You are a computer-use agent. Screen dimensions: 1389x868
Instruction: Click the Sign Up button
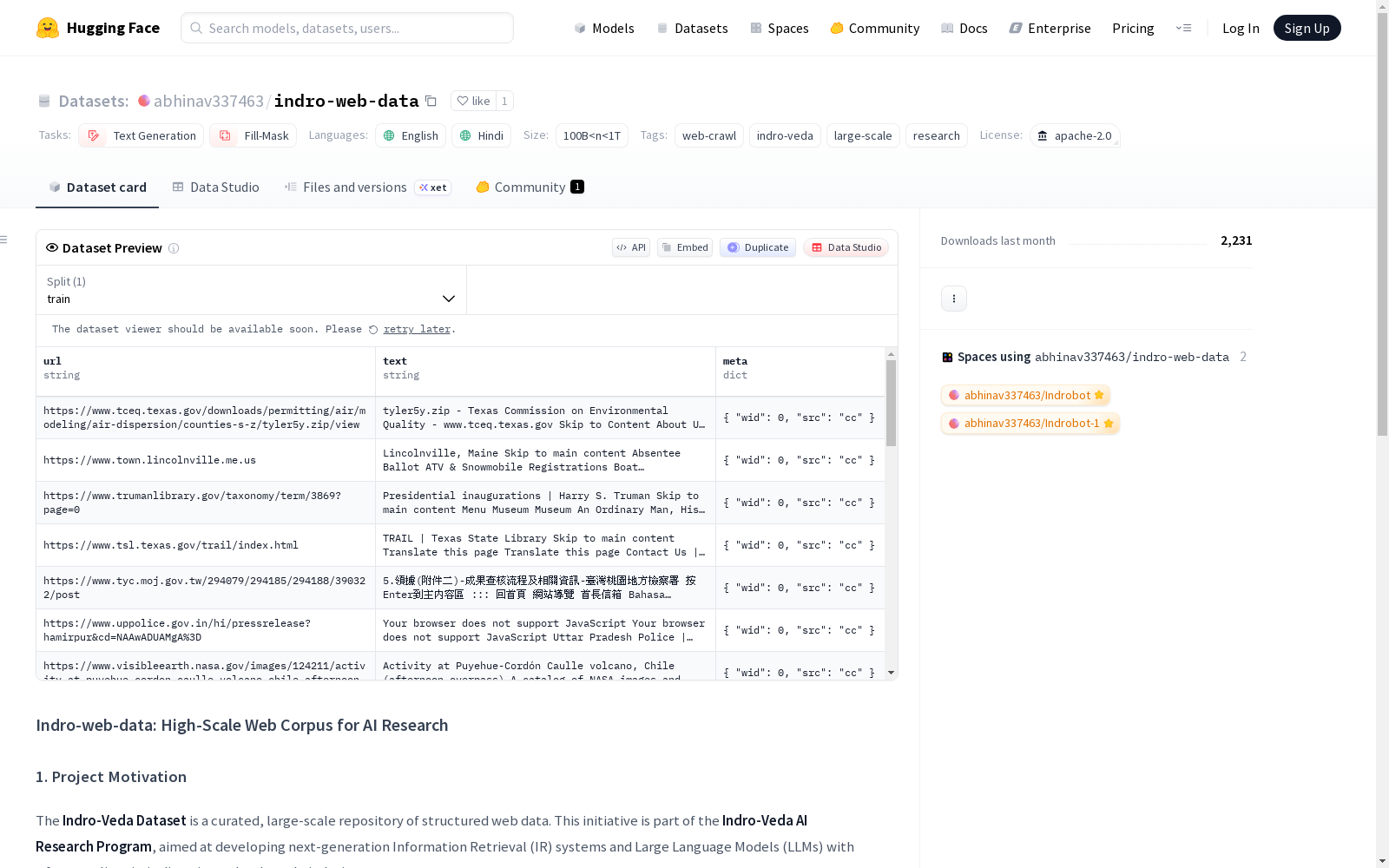1307,28
